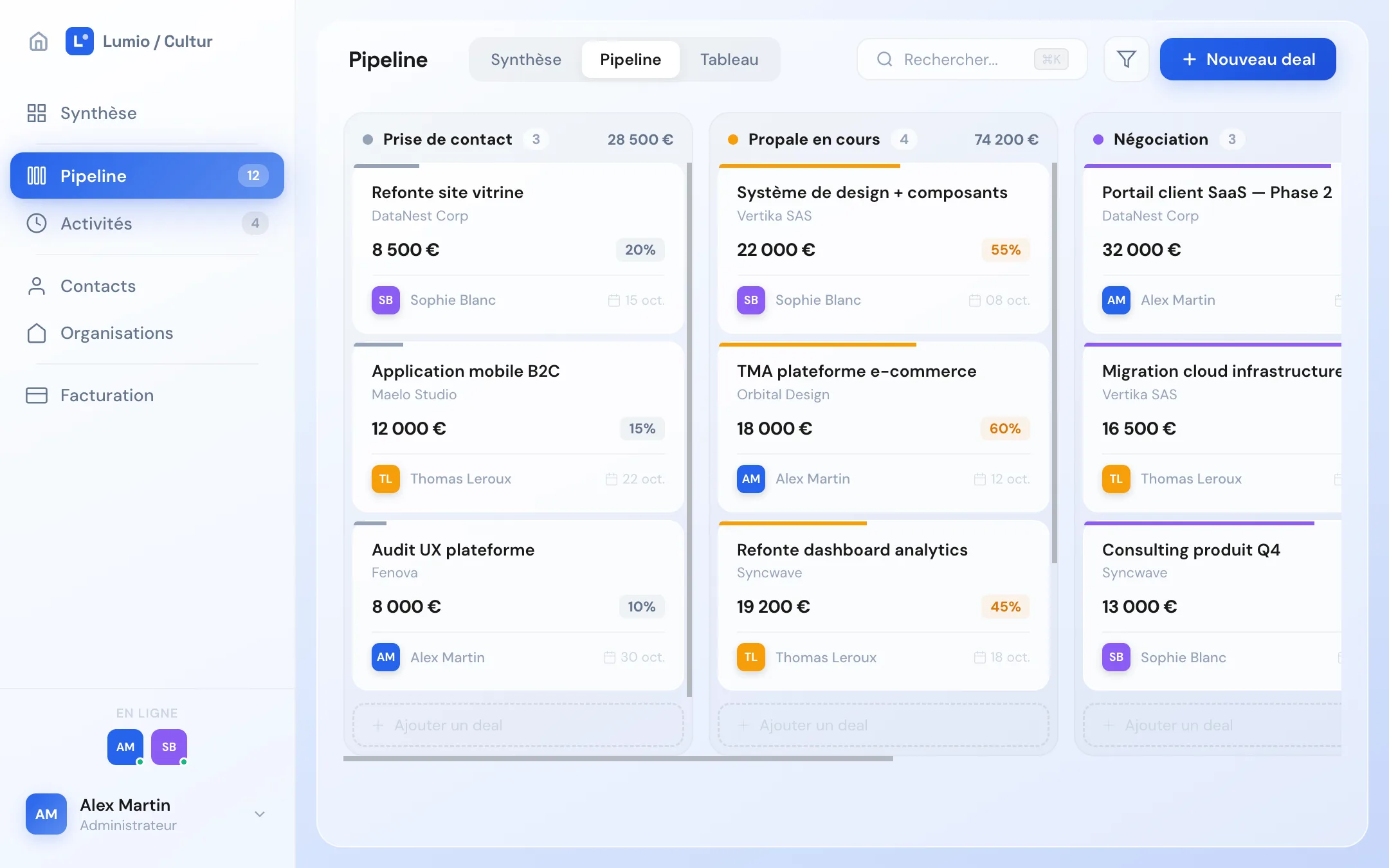Open the Système de design + composants card
This screenshot has height=868, width=1389.
coord(883,248)
